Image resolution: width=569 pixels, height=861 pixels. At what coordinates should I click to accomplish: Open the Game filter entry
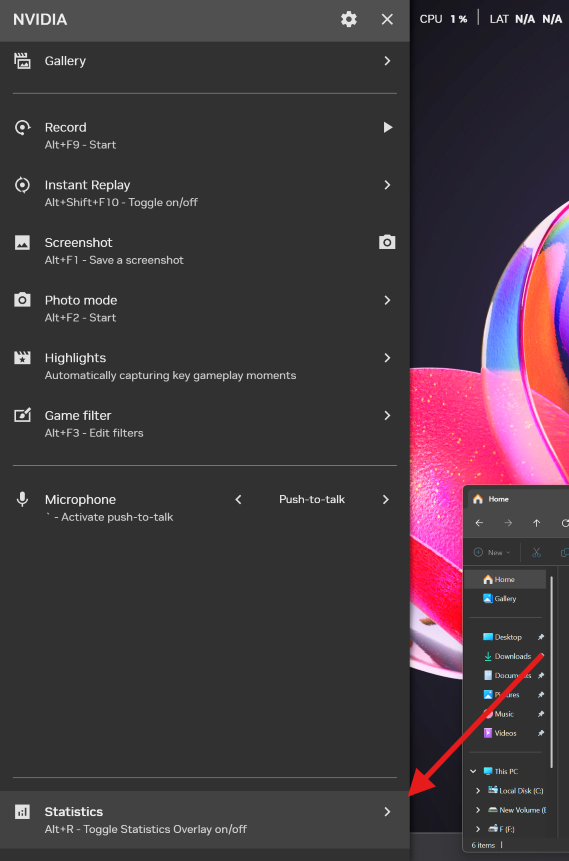point(204,424)
